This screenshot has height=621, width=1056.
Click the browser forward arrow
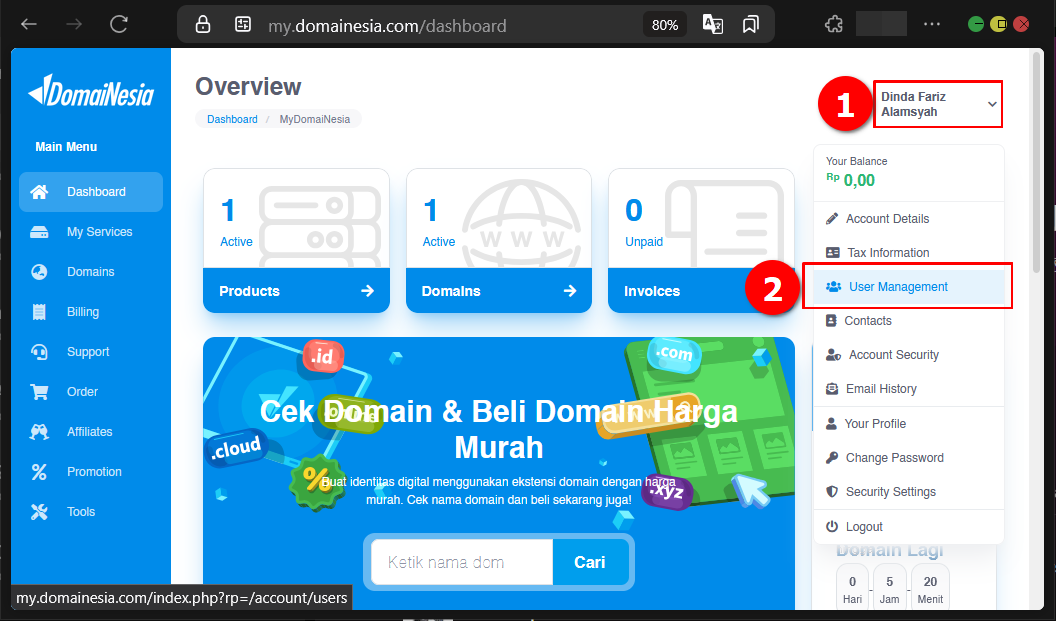coord(74,25)
